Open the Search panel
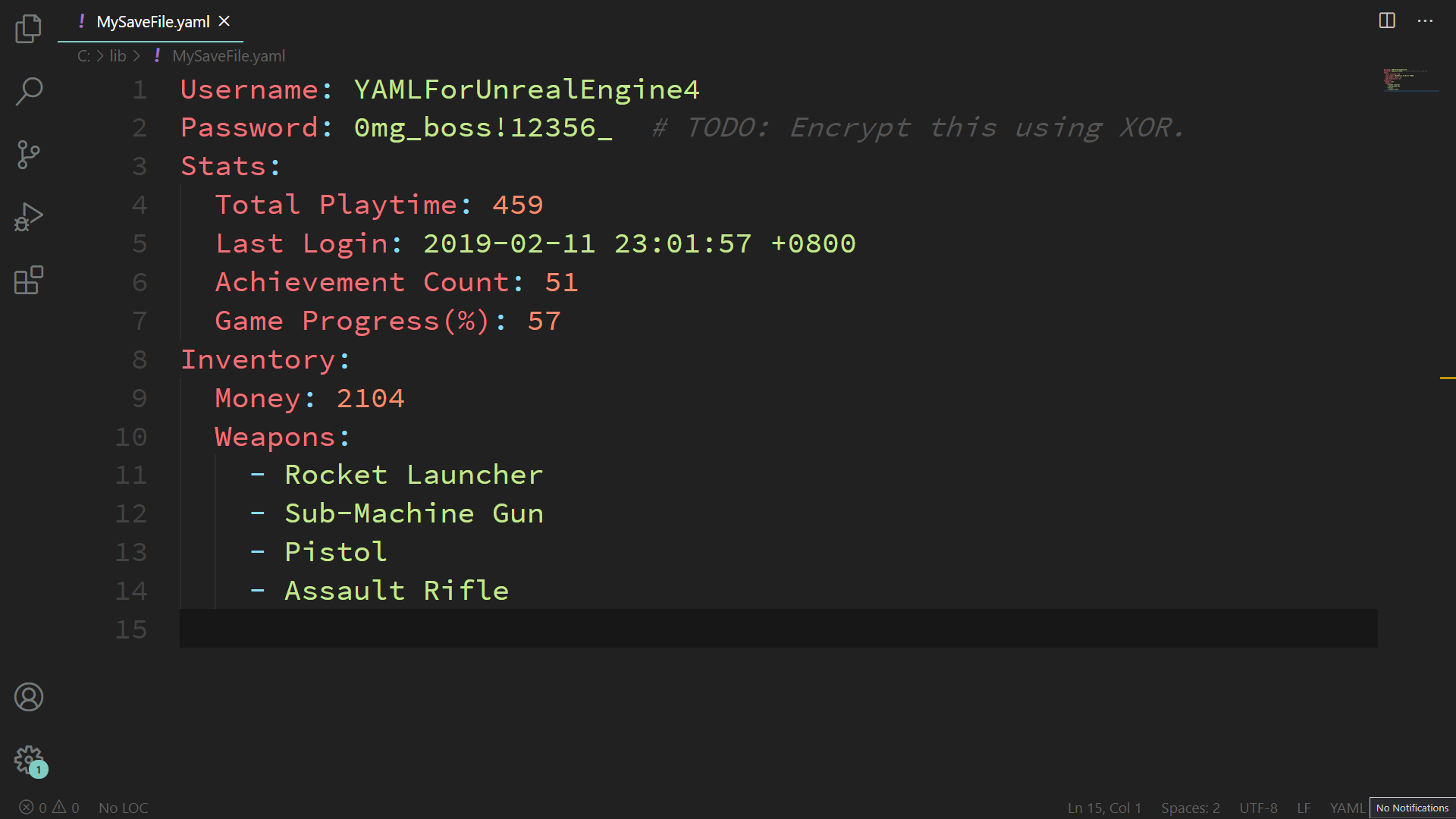Screen dimensions: 1456x819 (28, 91)
